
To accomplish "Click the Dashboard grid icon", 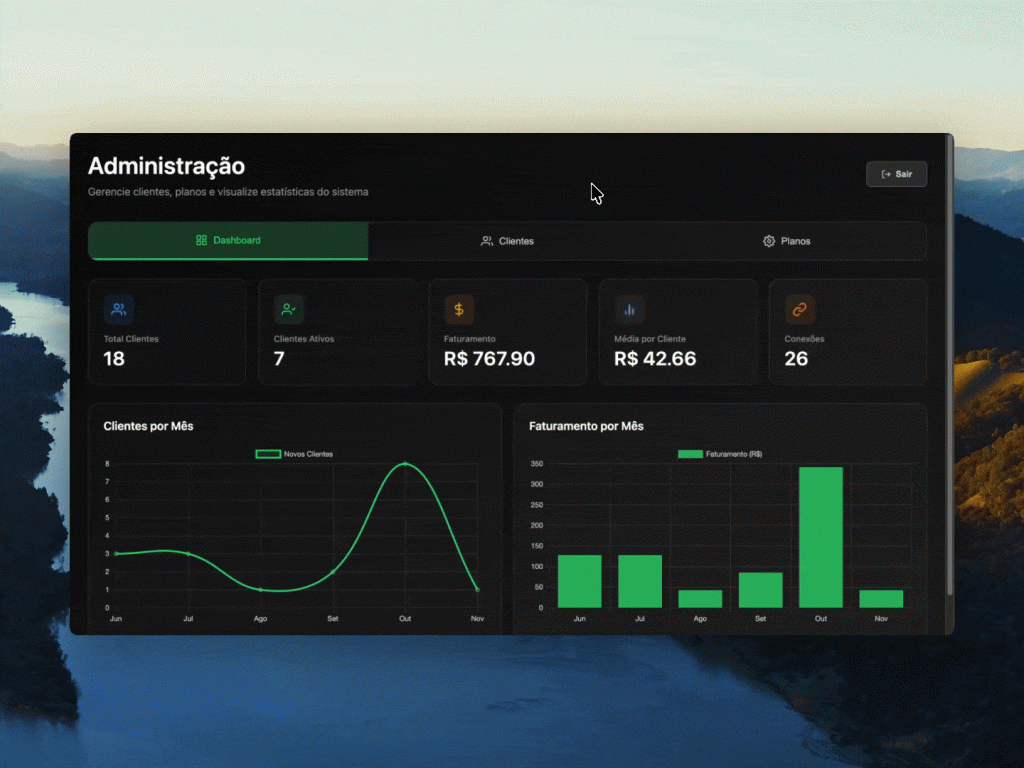I will (x=201, y=240).
